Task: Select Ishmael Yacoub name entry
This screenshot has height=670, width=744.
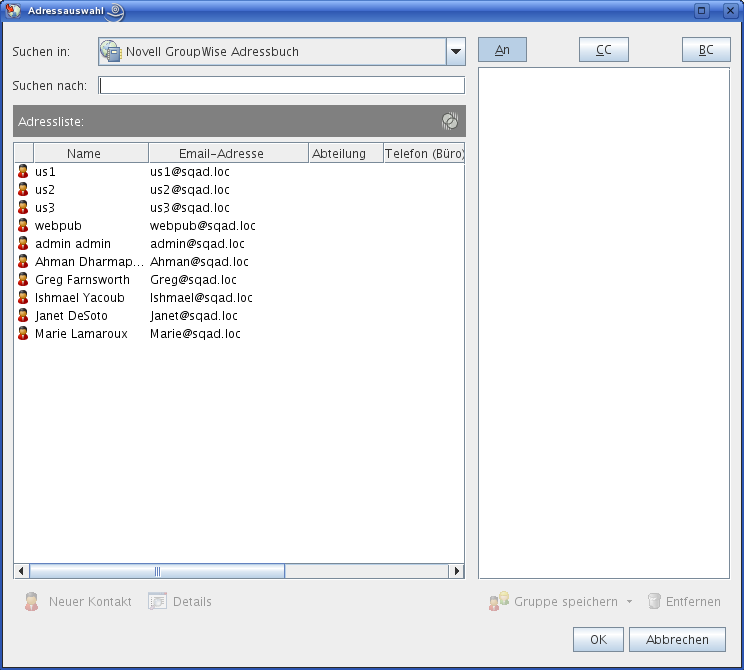Action: [x=80, y=298]
